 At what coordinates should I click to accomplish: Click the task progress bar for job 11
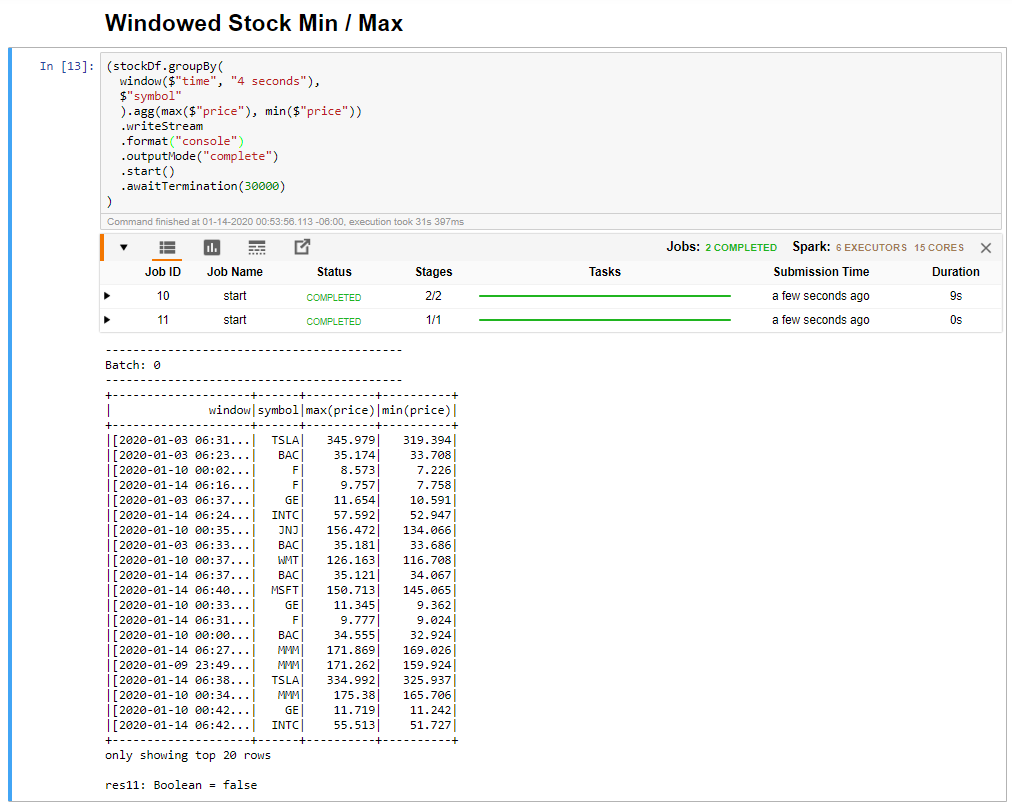click(604, 319)
